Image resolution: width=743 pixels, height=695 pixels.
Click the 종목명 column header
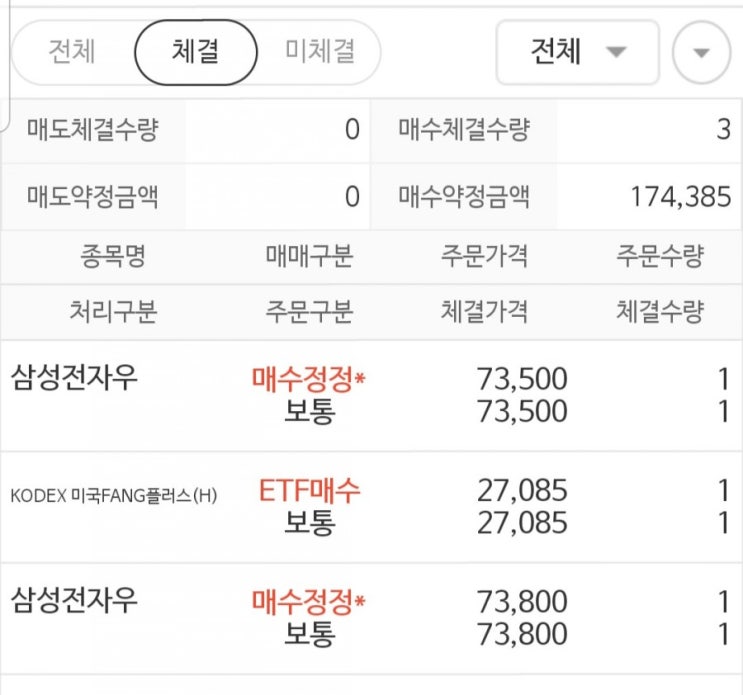[x=112, y=257]
